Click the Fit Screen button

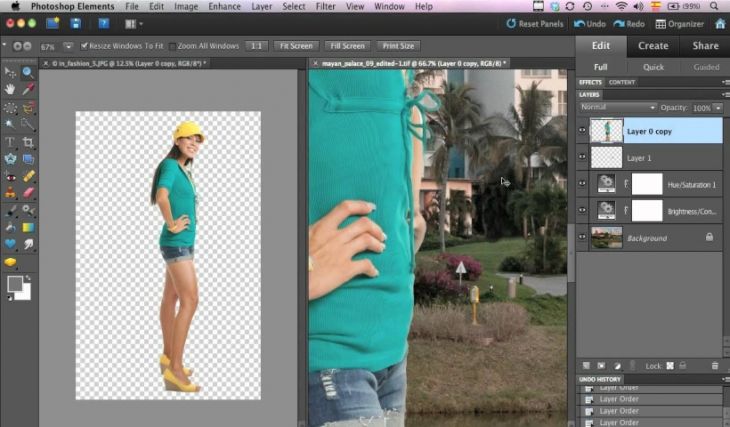pos(296,46)
